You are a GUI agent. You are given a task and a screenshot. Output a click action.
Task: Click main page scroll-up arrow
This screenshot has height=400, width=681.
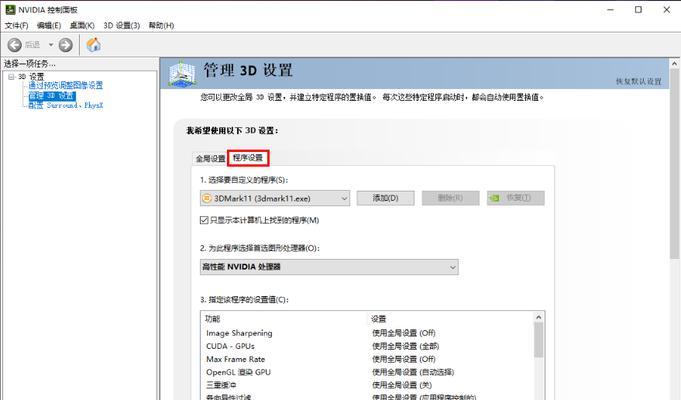pyautogui.click(x=674, y=64)
